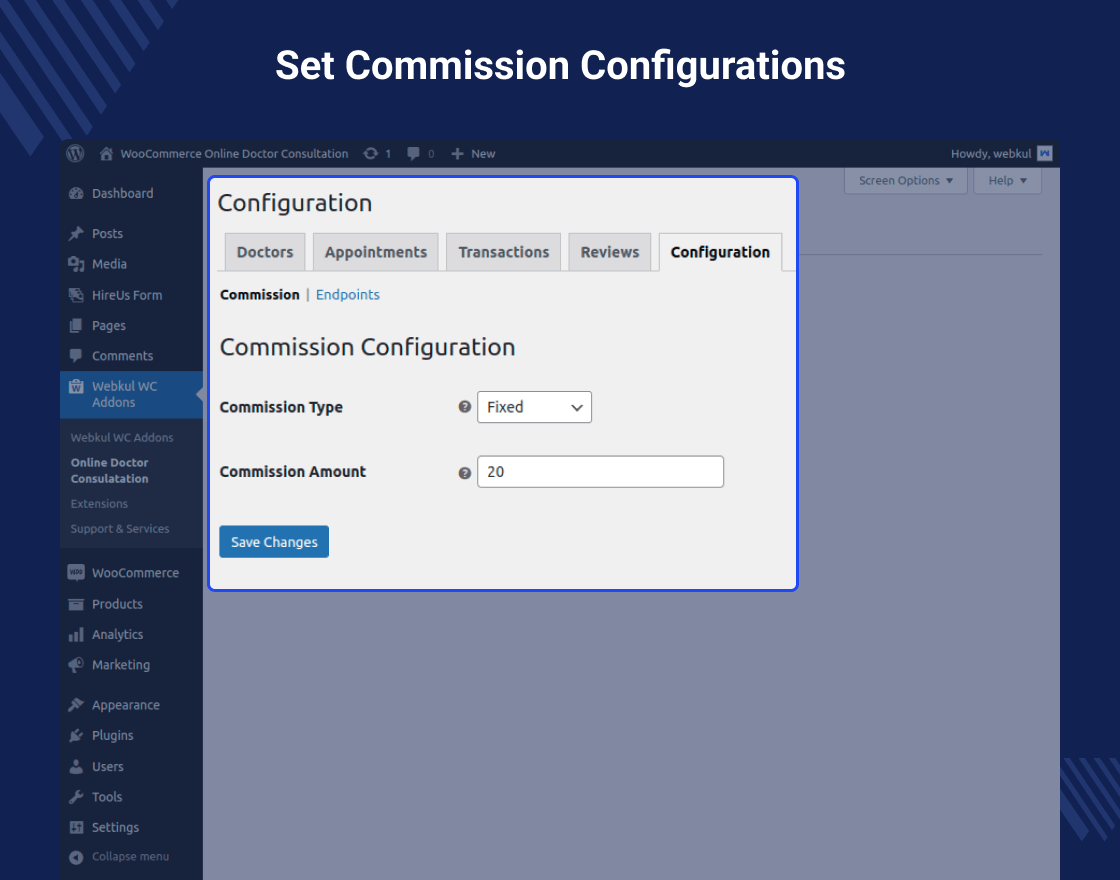The image size is (1120, 880).
Task: Expand the Help dropdown
Action: point(1007,181)
